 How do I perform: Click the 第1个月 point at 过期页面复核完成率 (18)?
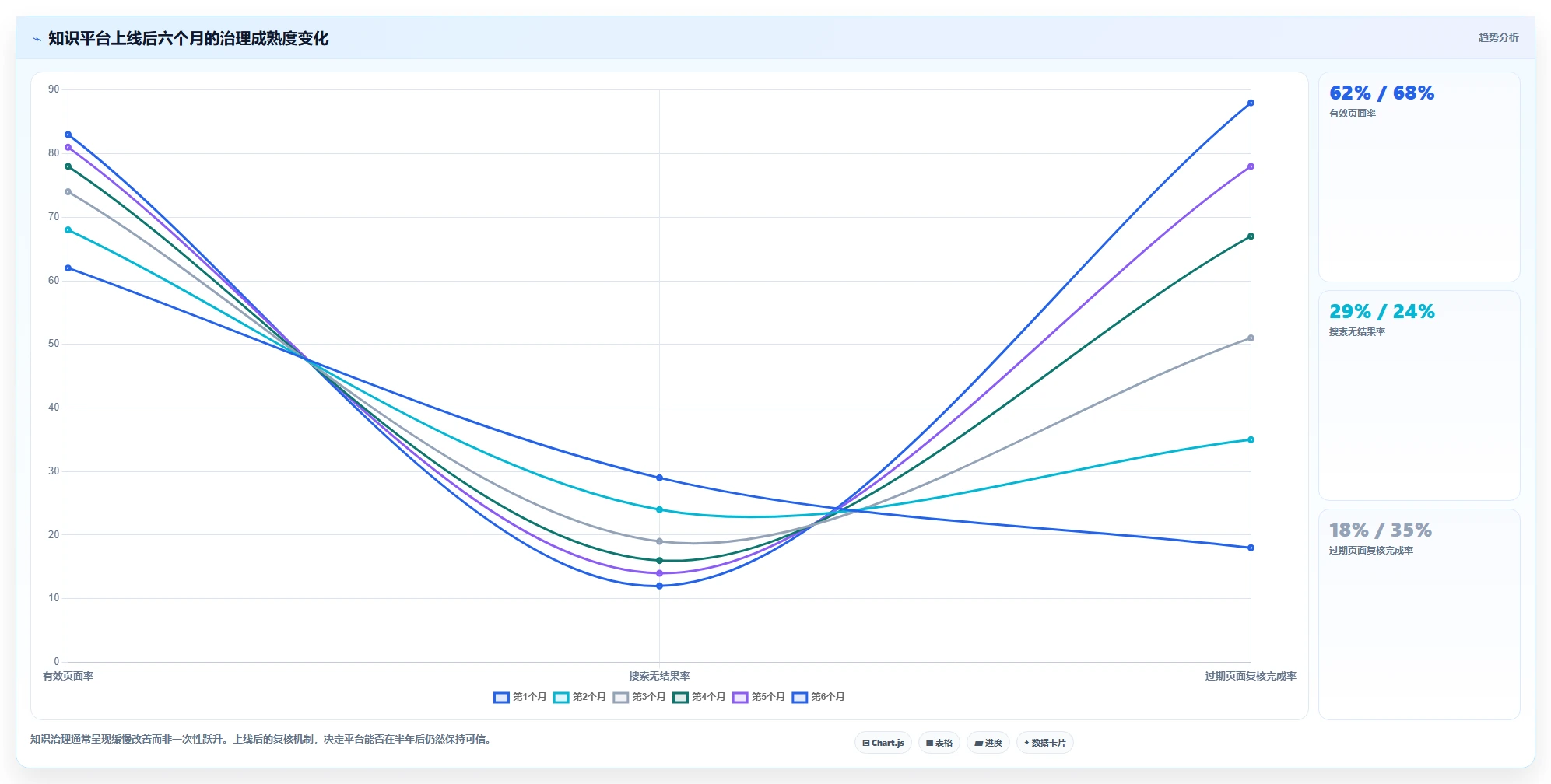[x=1251, y=548]
